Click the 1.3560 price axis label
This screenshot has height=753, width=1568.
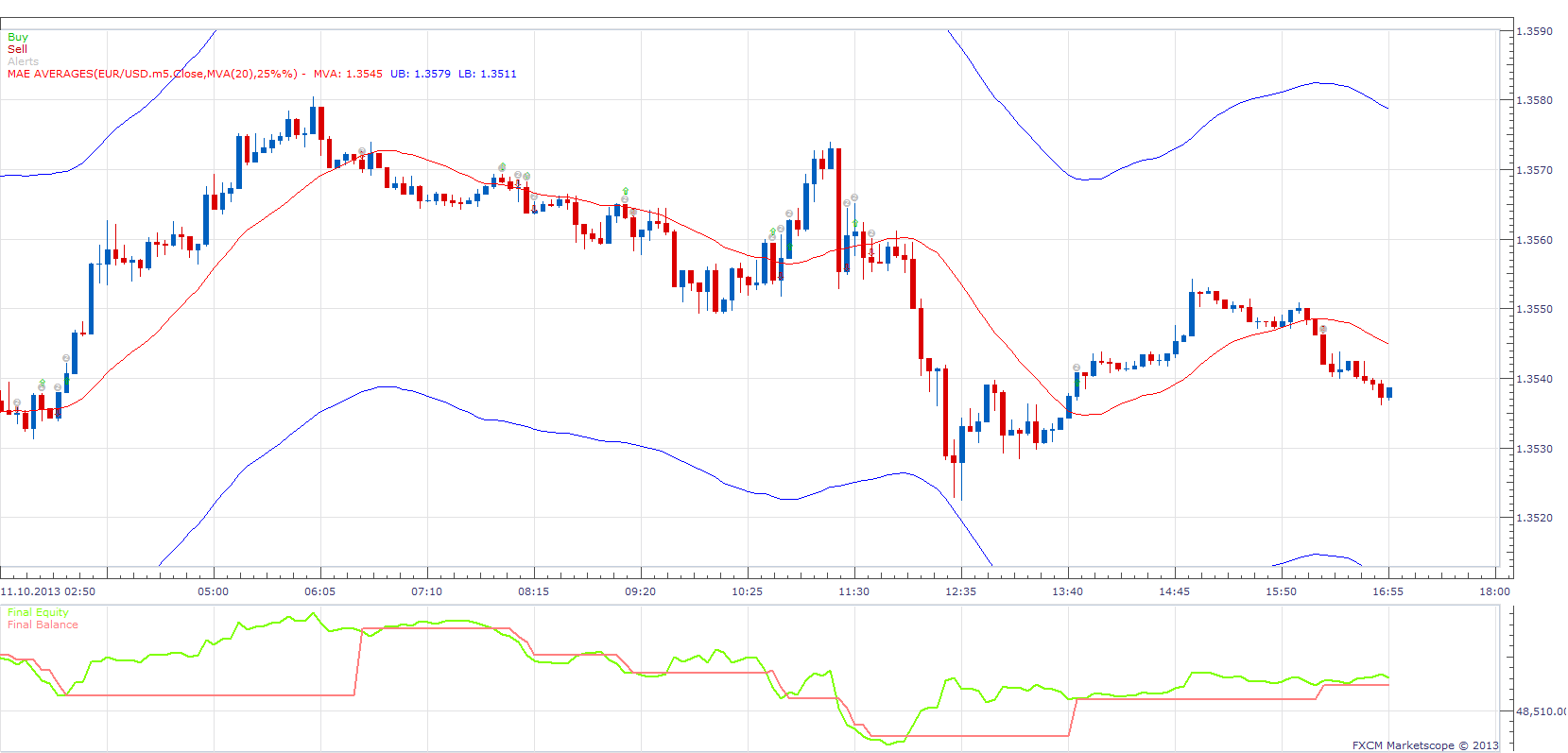click(x=1534, y=240)
